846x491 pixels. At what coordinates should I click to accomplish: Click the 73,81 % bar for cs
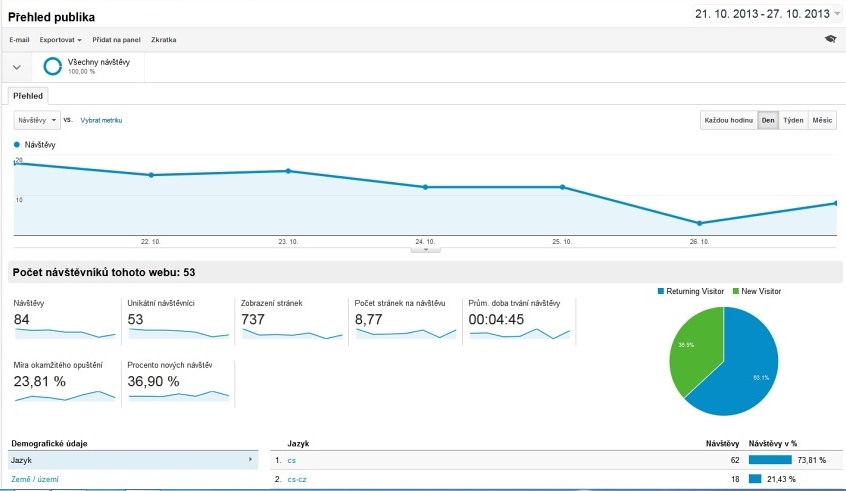coord(770,460)
